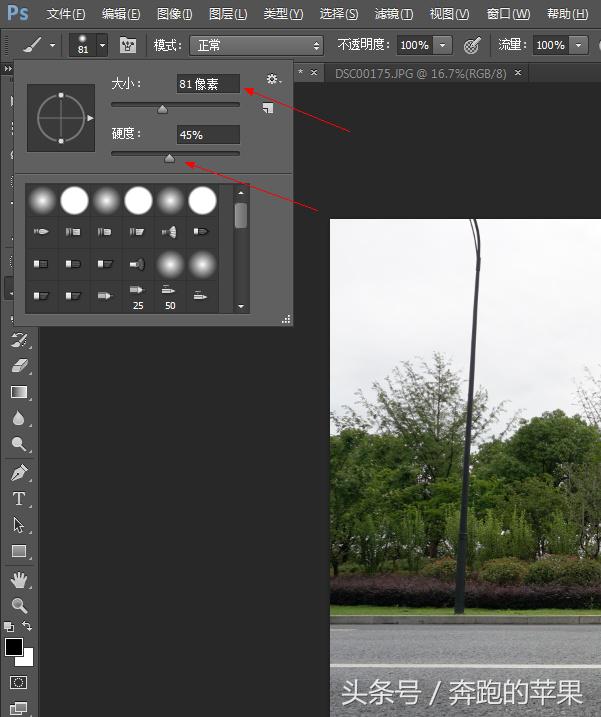Select the first hard round brush preset
Image resolution: width=601 pixels, height=717 pixels.
74,200
